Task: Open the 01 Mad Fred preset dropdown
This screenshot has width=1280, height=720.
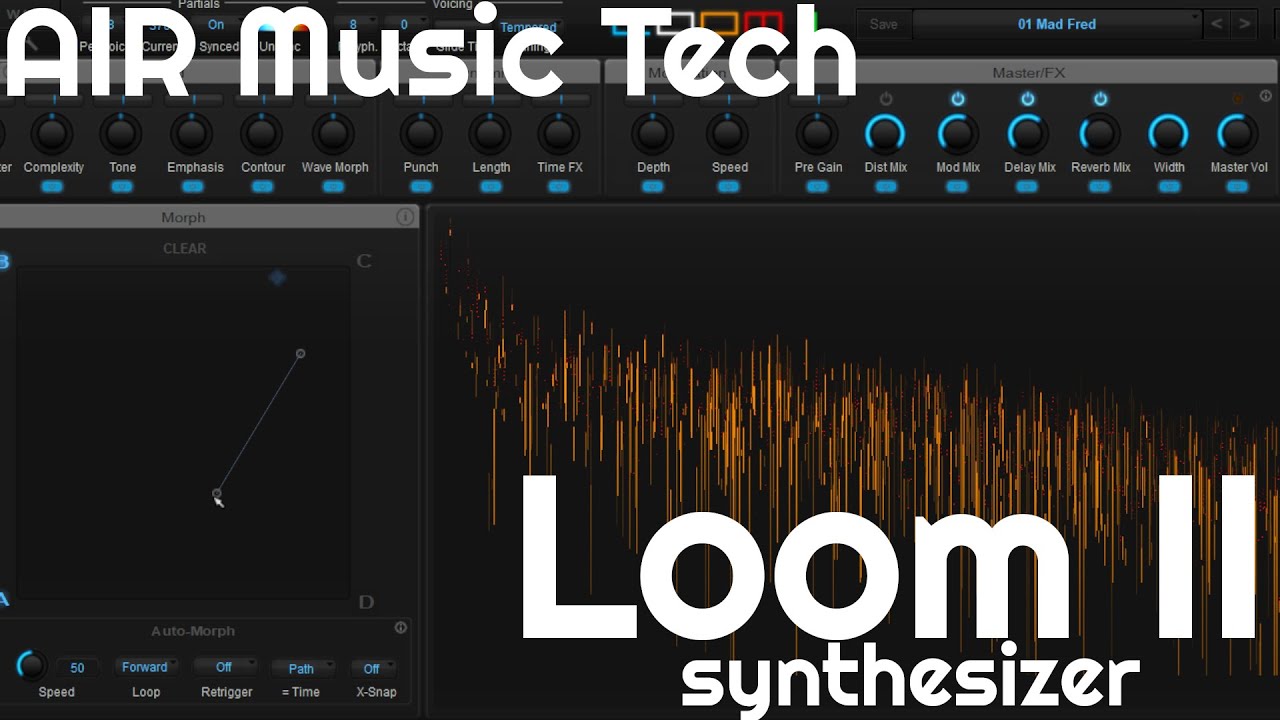Action: point(1057,24)
